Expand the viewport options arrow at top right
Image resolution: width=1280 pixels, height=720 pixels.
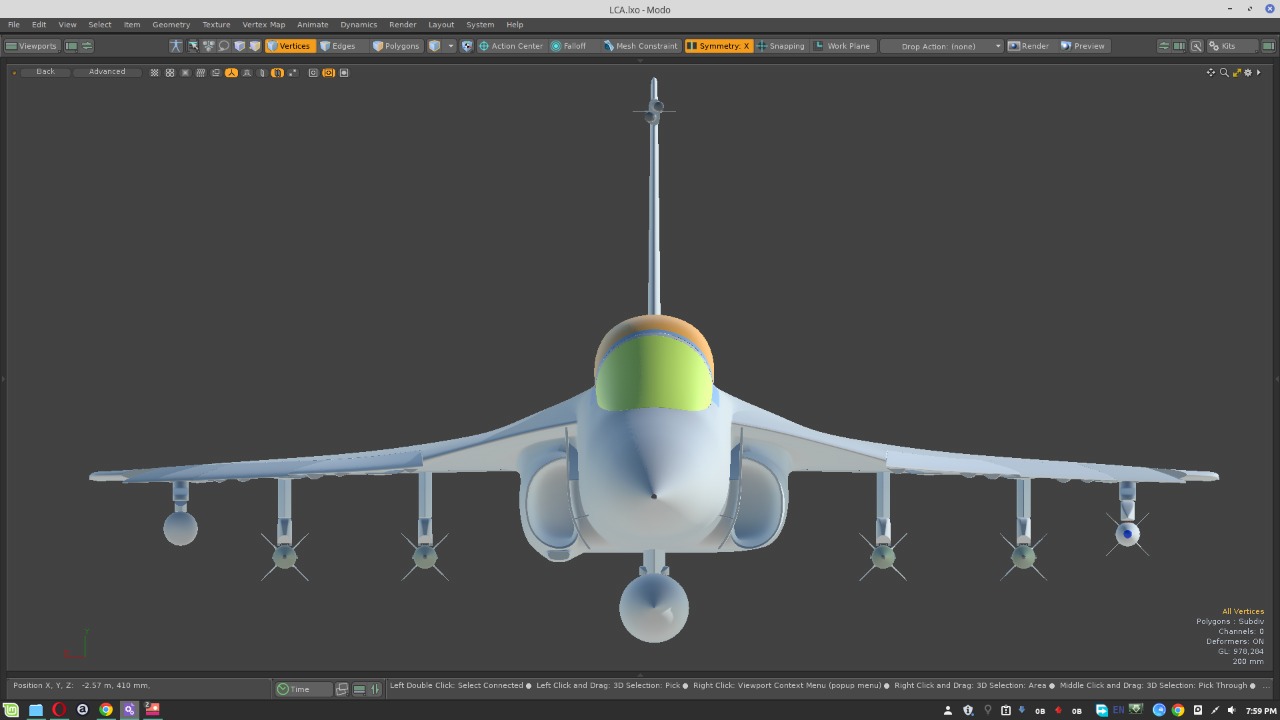(x=1259, y=72)
